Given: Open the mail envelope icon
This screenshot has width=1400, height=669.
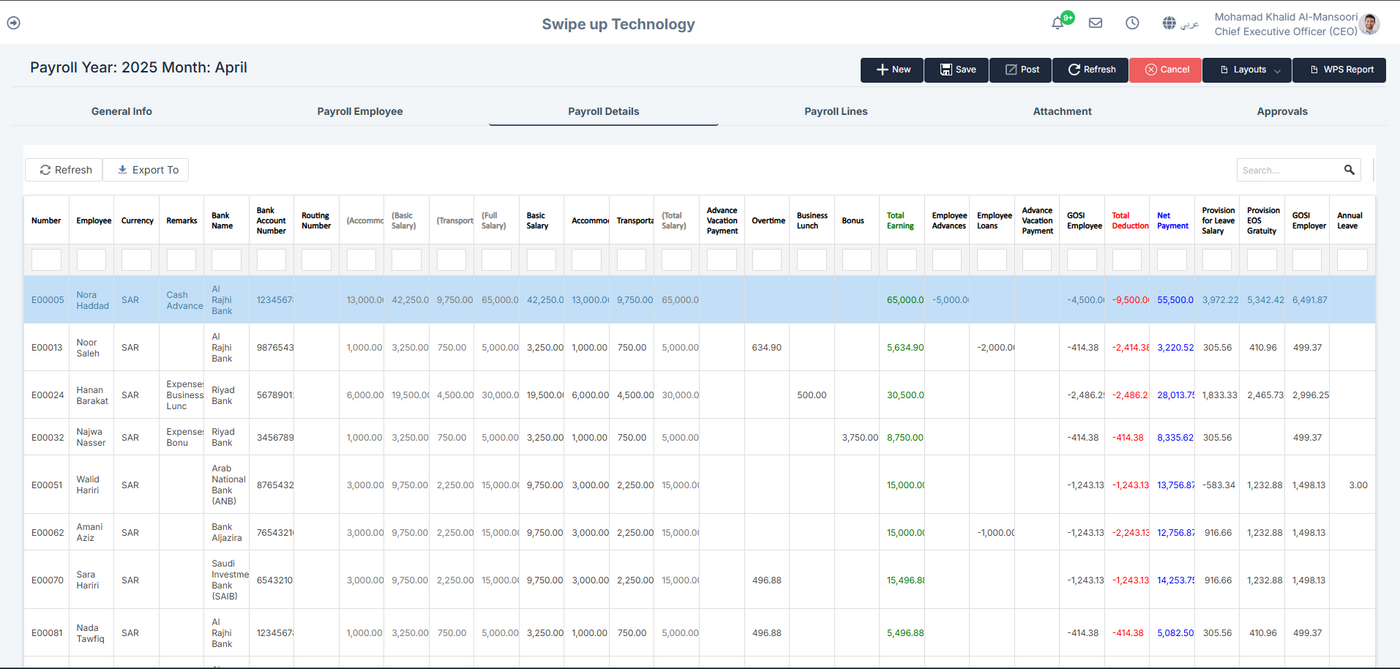Looking at the screenshot, I should [x=1095, y=23].
